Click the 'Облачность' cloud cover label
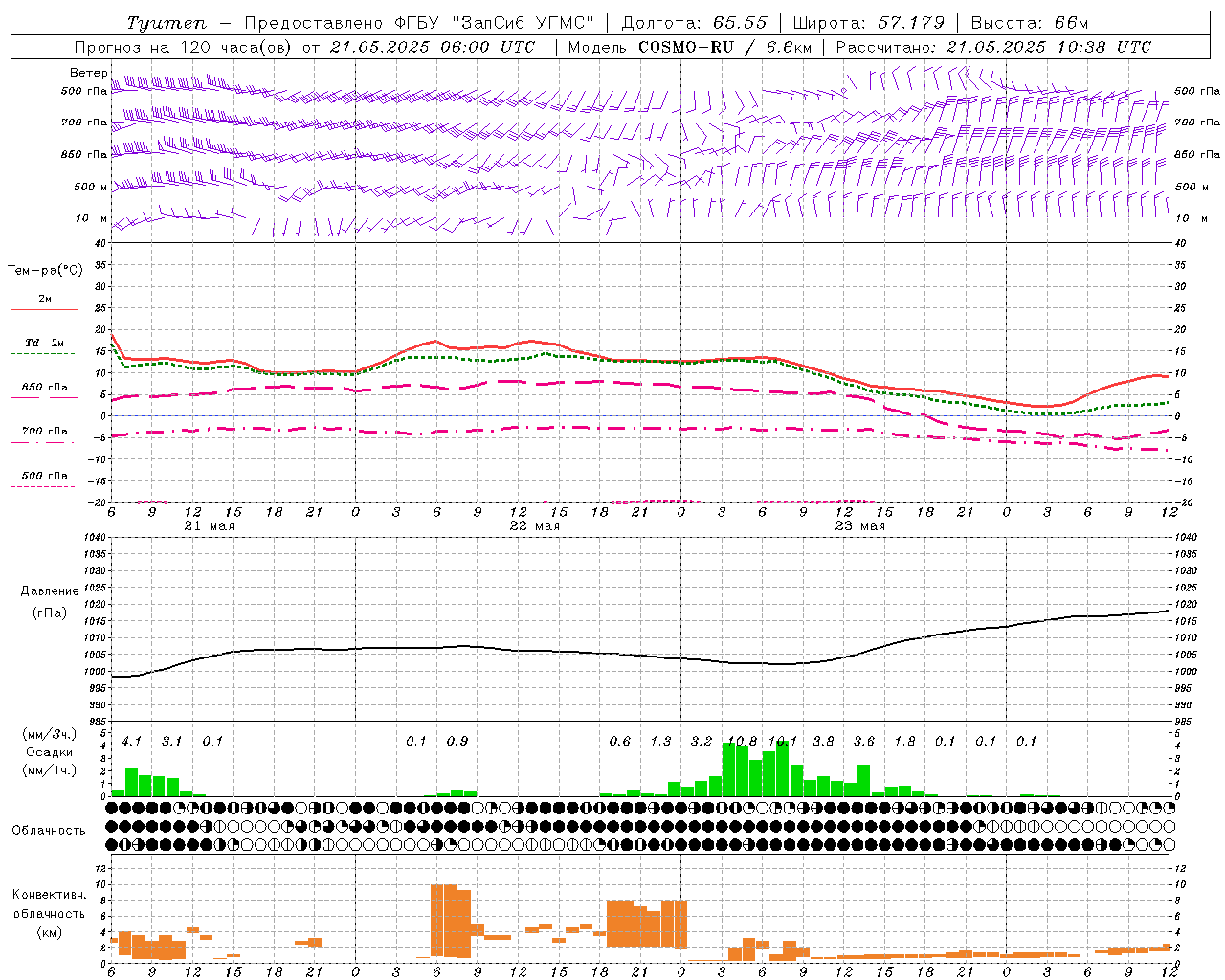This screenshot has width=1225, height=980. pos(49,831)
